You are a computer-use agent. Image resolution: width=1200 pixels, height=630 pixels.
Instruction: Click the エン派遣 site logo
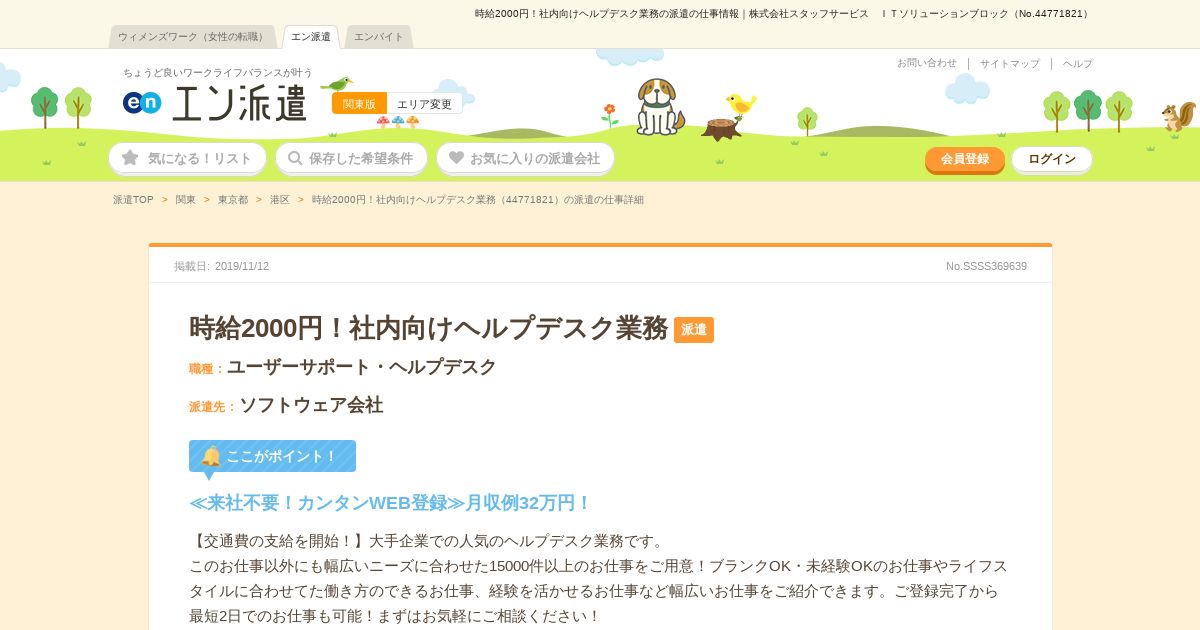215,102
